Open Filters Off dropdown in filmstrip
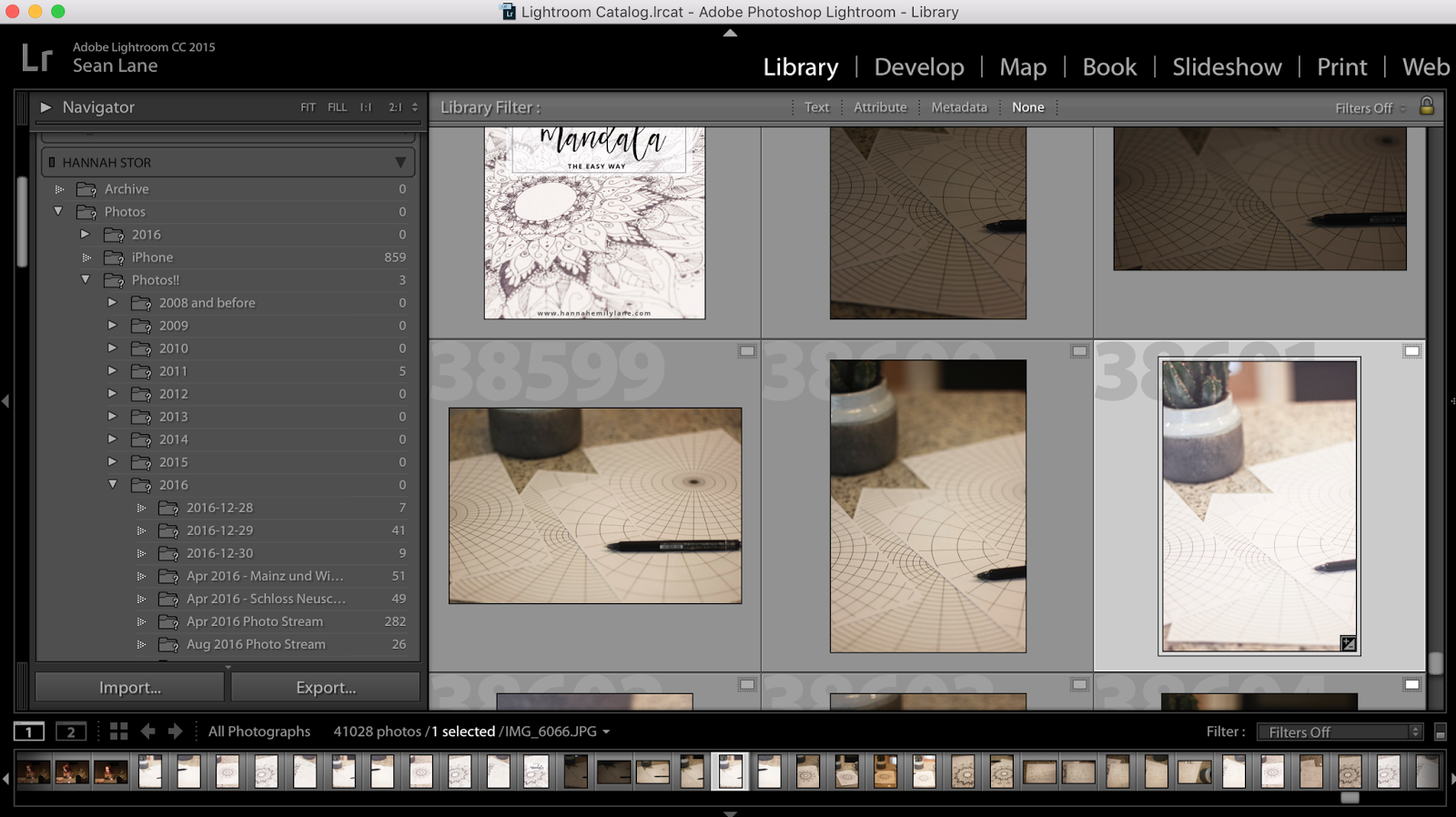Image resolution: width=1456 pixels, height=817 pixels. coord(1339,732)
